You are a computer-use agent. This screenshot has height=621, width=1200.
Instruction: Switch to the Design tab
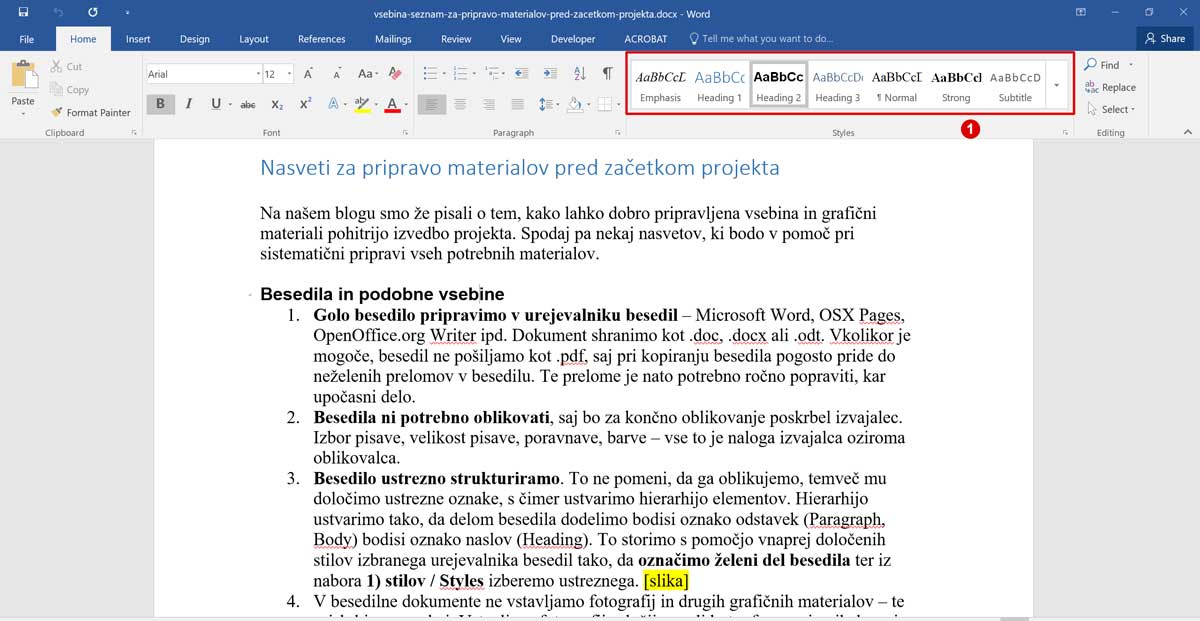[195, 39]
